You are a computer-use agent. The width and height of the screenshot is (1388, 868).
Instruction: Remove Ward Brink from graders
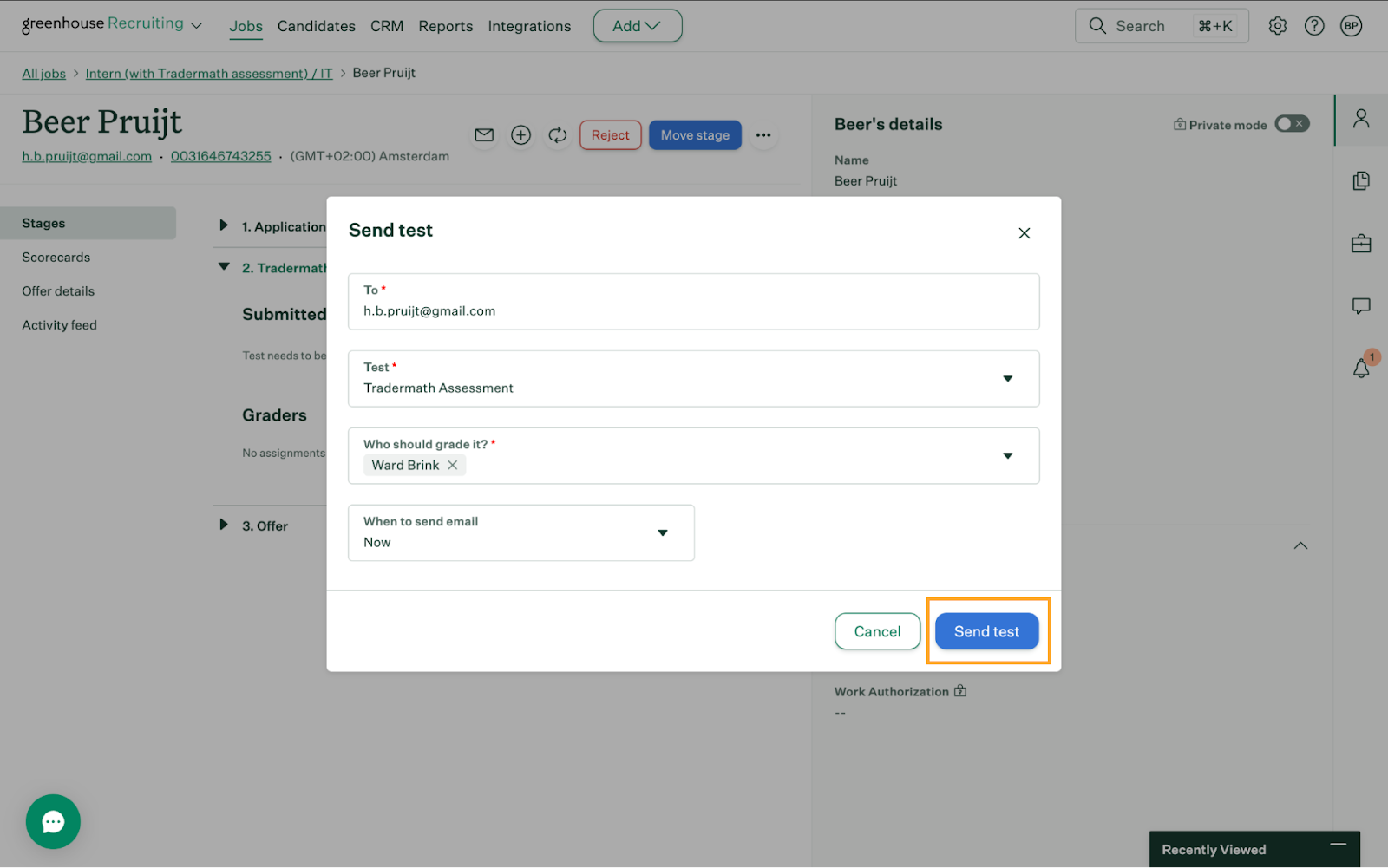(453, 466)
